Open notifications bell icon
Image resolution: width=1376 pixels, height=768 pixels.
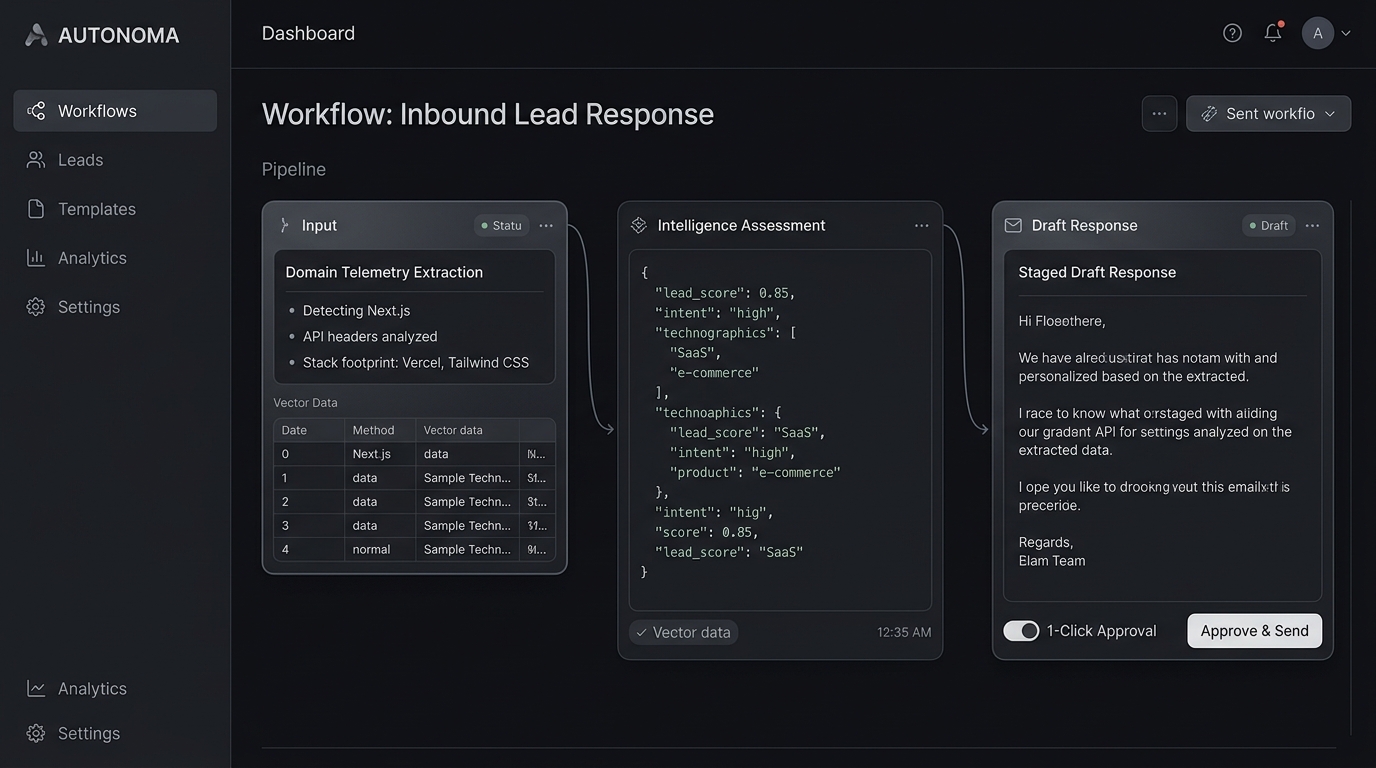pyautogui.click(x=1273, y=33)
